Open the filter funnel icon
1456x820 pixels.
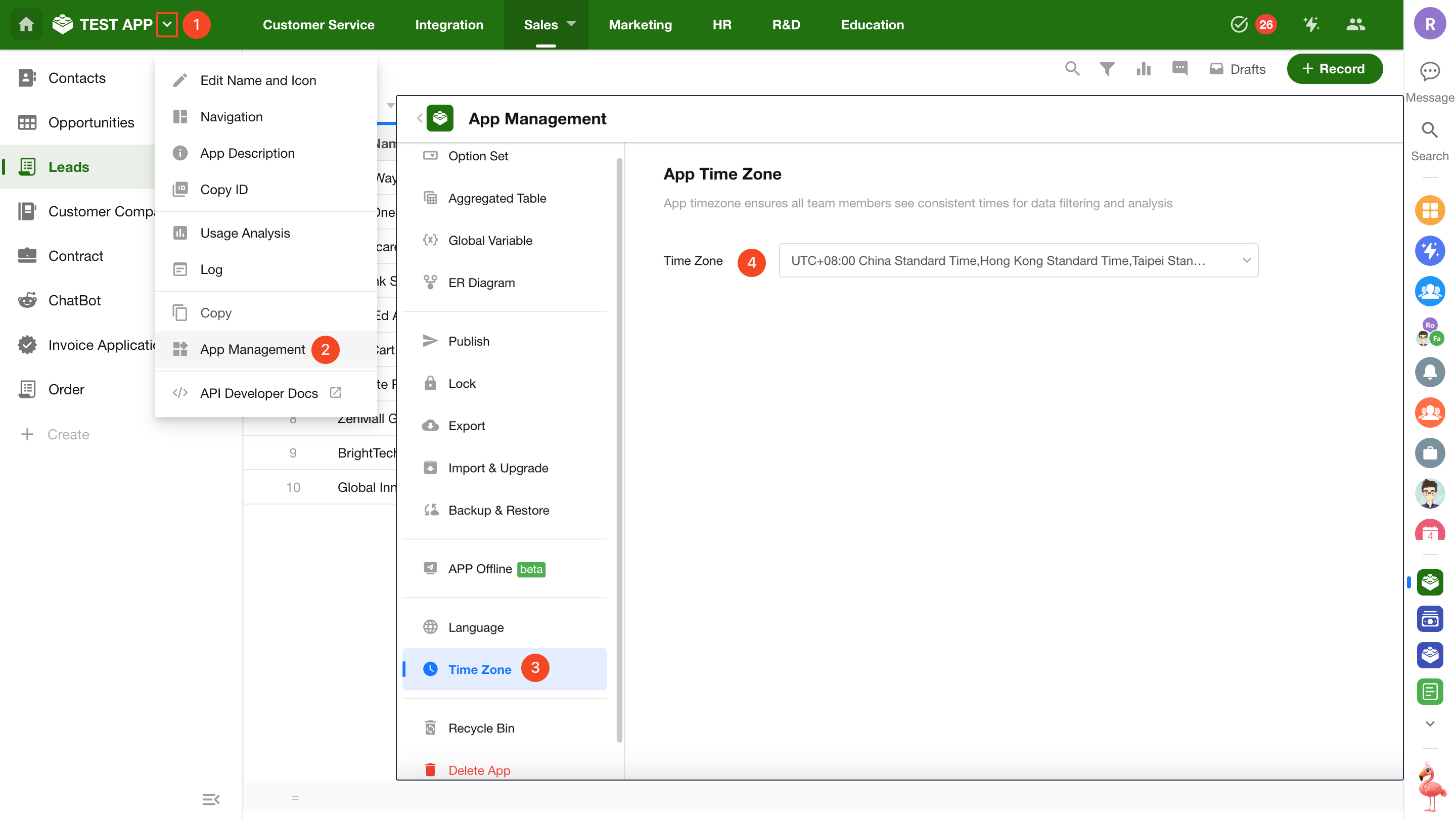pyautogui.click(x=1107, y=69)
